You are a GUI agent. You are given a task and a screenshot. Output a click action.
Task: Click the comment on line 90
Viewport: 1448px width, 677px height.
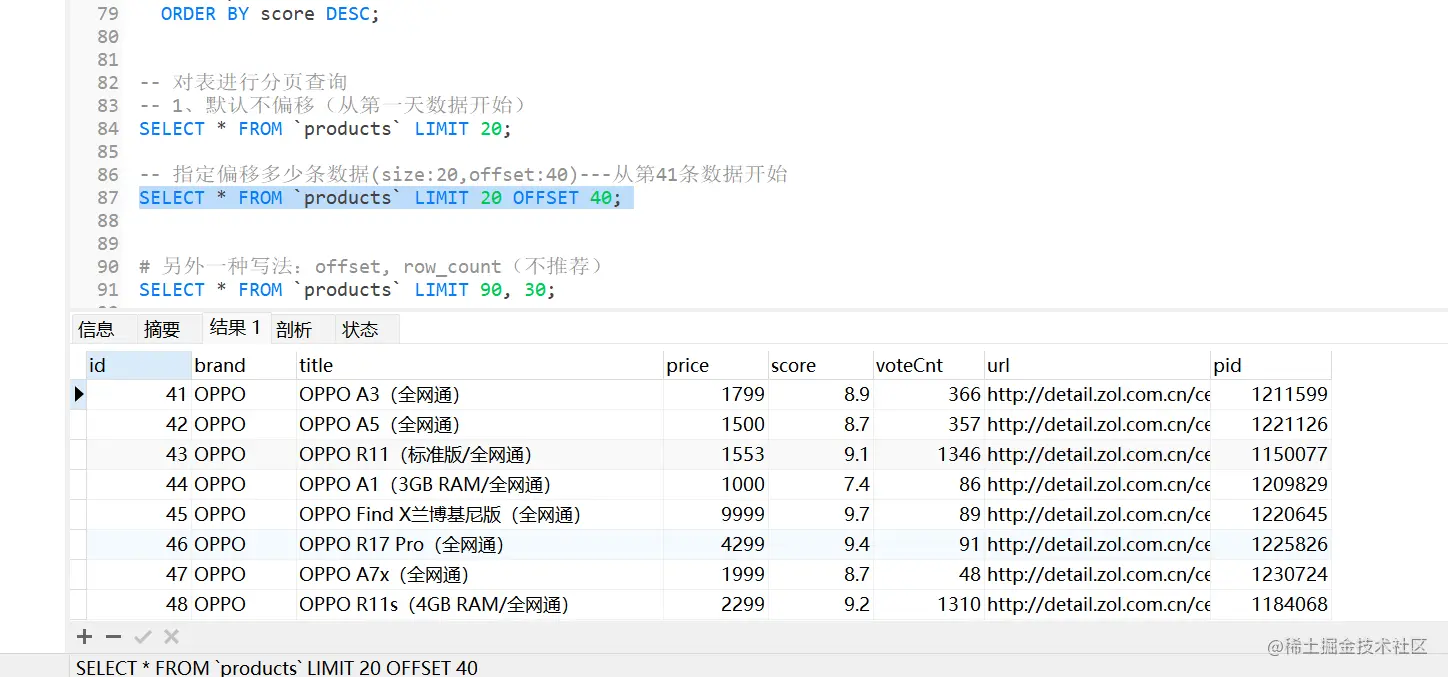(x=371, y=266)
